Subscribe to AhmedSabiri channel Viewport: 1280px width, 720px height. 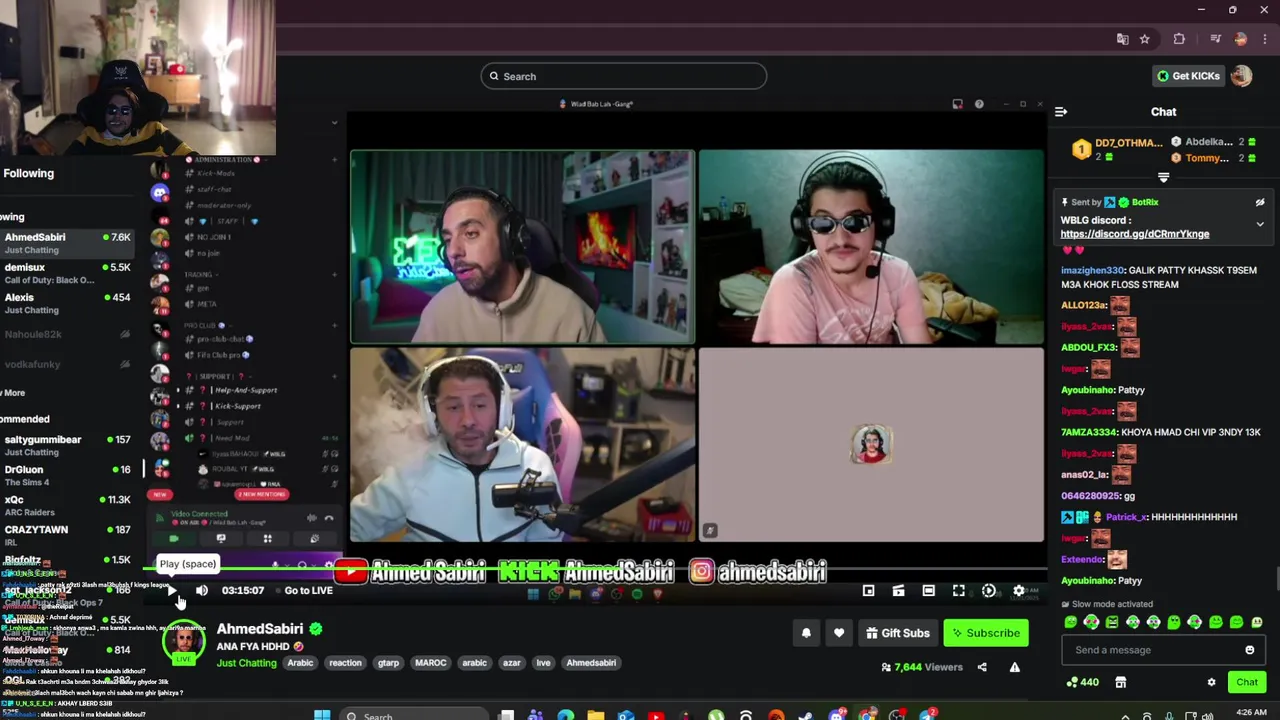(x=986, y=633)
